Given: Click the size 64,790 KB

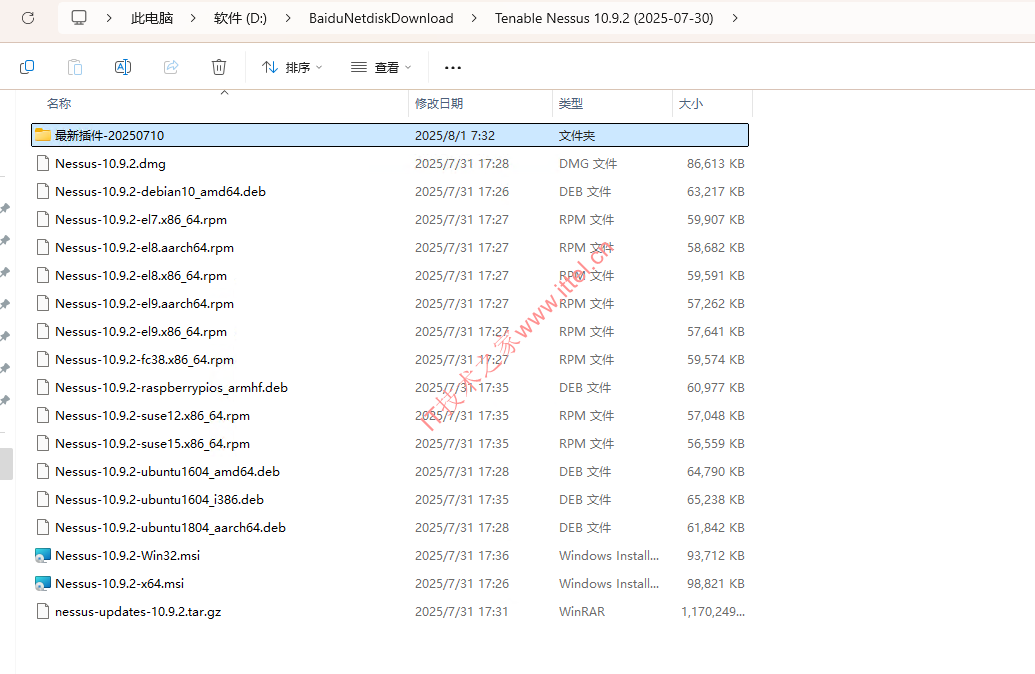Looking at the screenshot, I should [716, 472].
